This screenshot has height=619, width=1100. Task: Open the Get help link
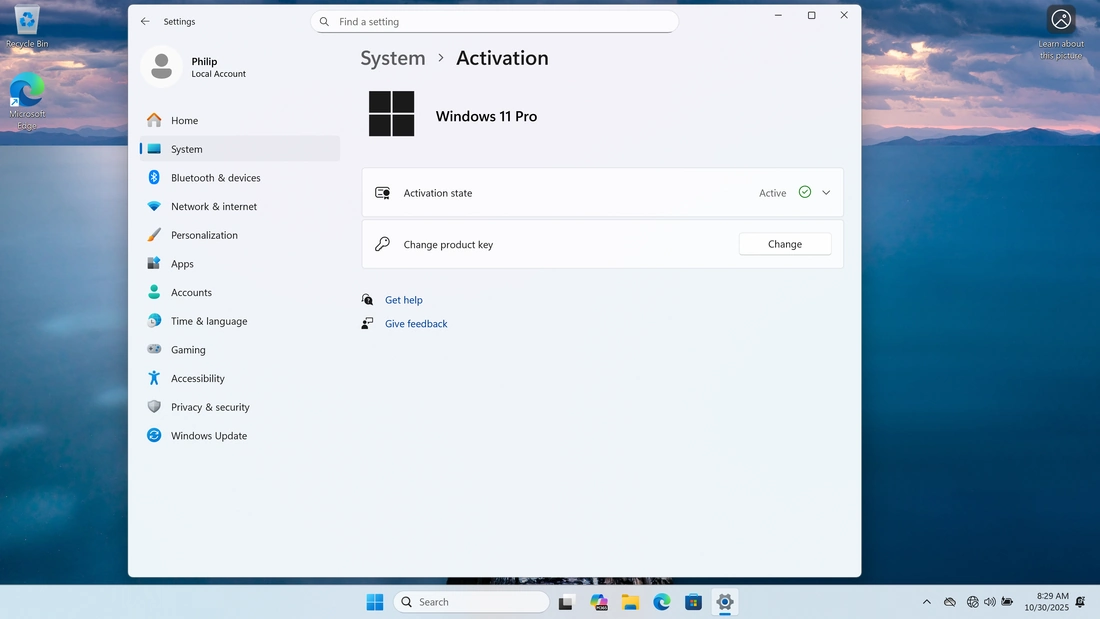click(404, 300)
